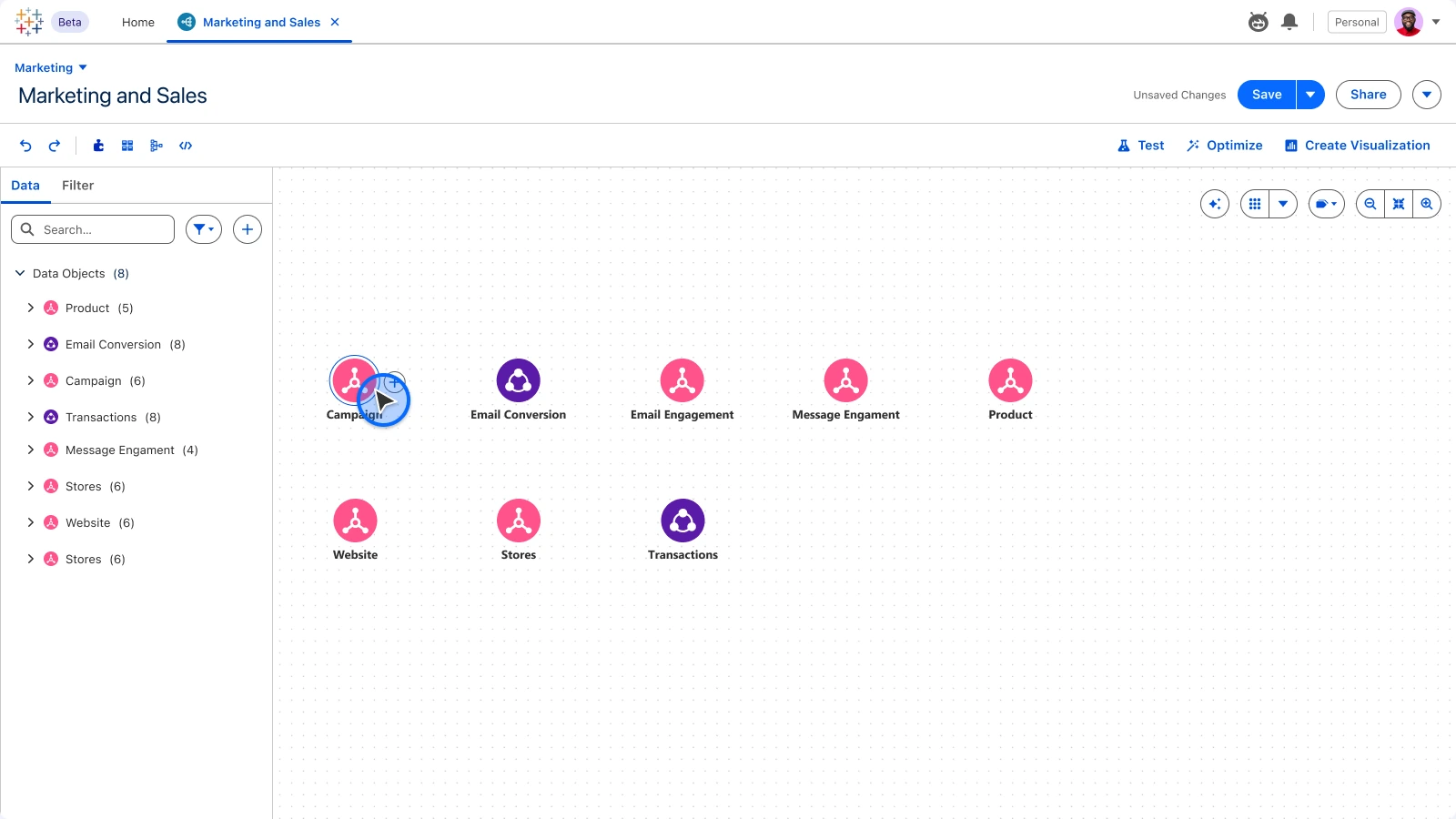Click the puzzle piece toolbar icon
Viewport: 1456px width, 819px height.
click(x=98, y=146)
